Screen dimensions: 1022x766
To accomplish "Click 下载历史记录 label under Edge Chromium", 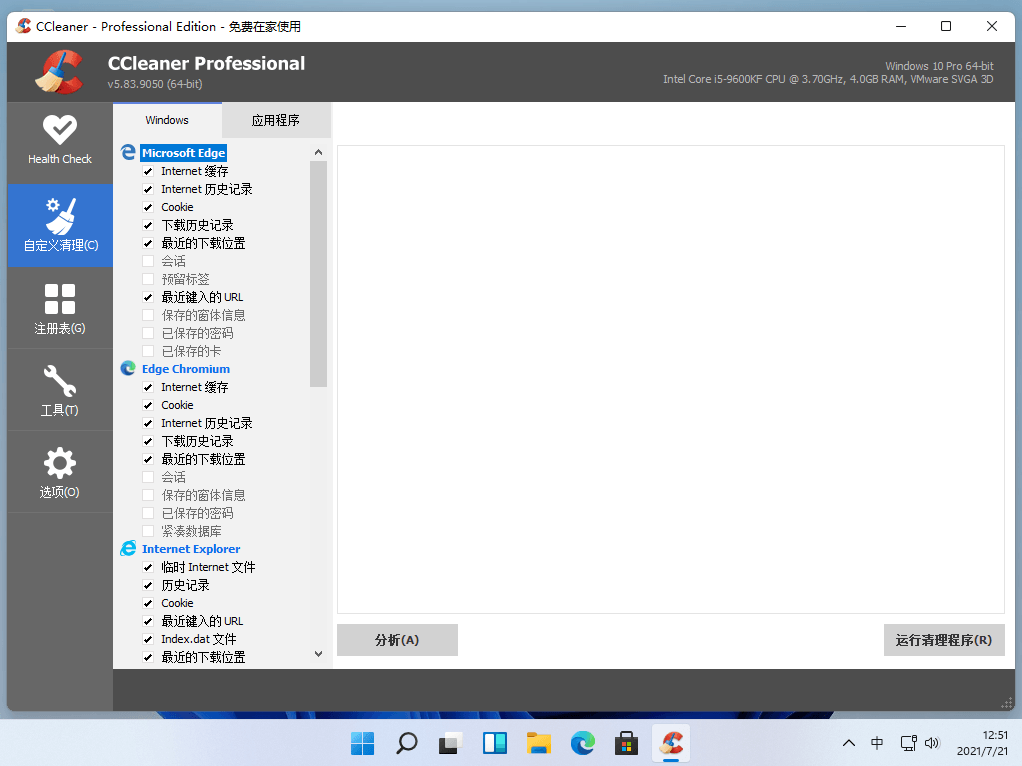I will pyautogui.click(x=197, y=441).
